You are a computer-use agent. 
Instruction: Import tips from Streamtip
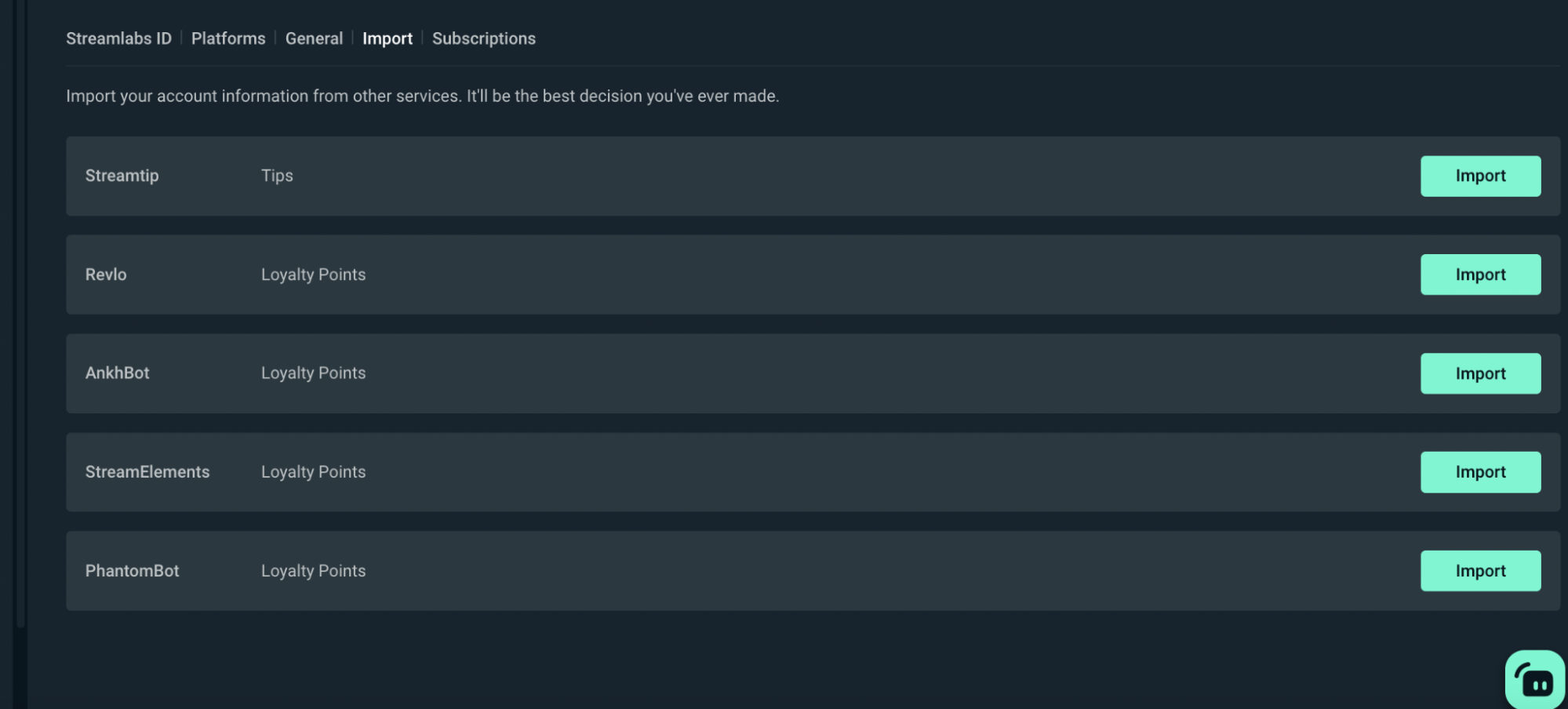pyautogui.click(x=1479, y=176)
